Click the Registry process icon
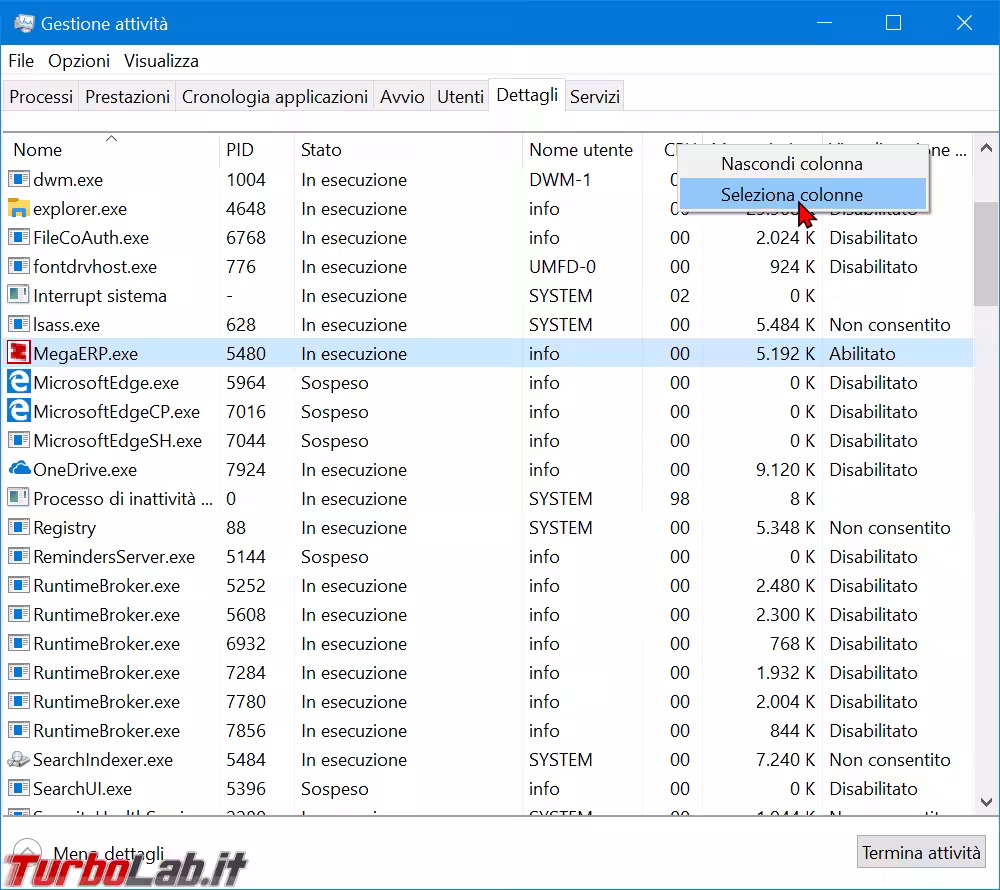The height and width of the screenshot is (890, 1000). [x=19, y=528]
